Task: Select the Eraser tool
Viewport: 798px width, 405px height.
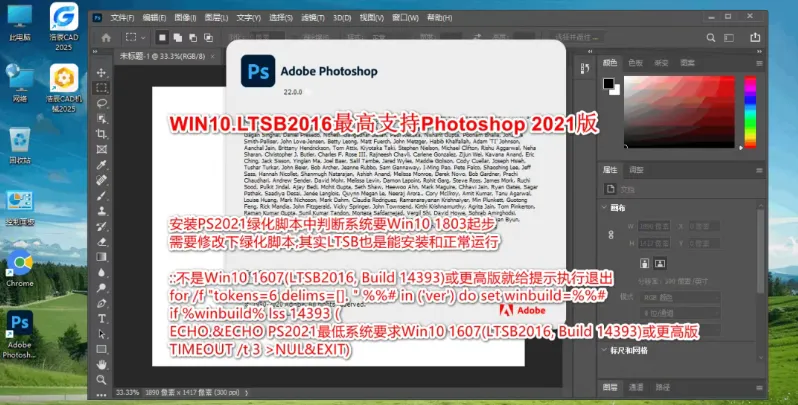Action: [101, 241]
